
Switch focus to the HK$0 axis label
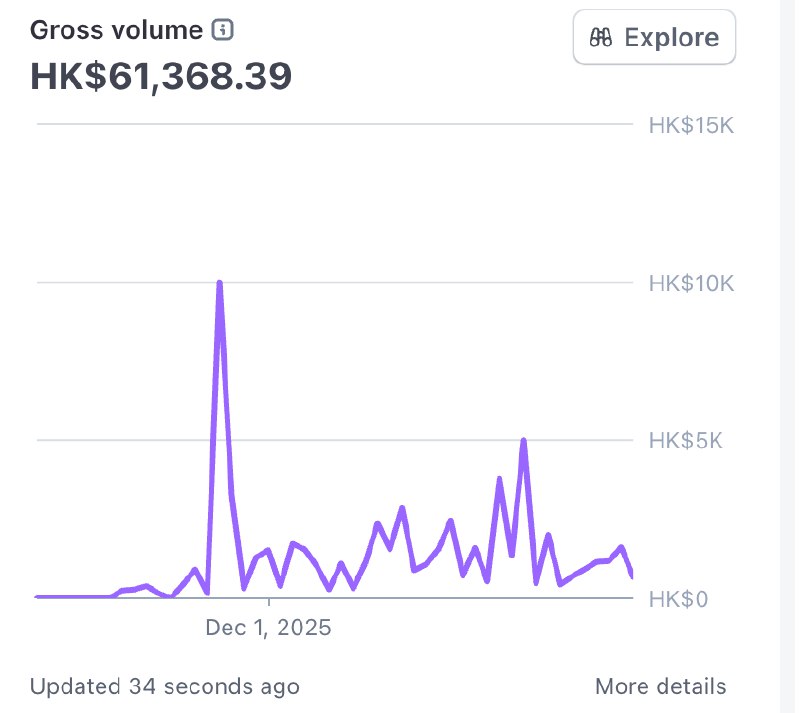coord(680,598)
